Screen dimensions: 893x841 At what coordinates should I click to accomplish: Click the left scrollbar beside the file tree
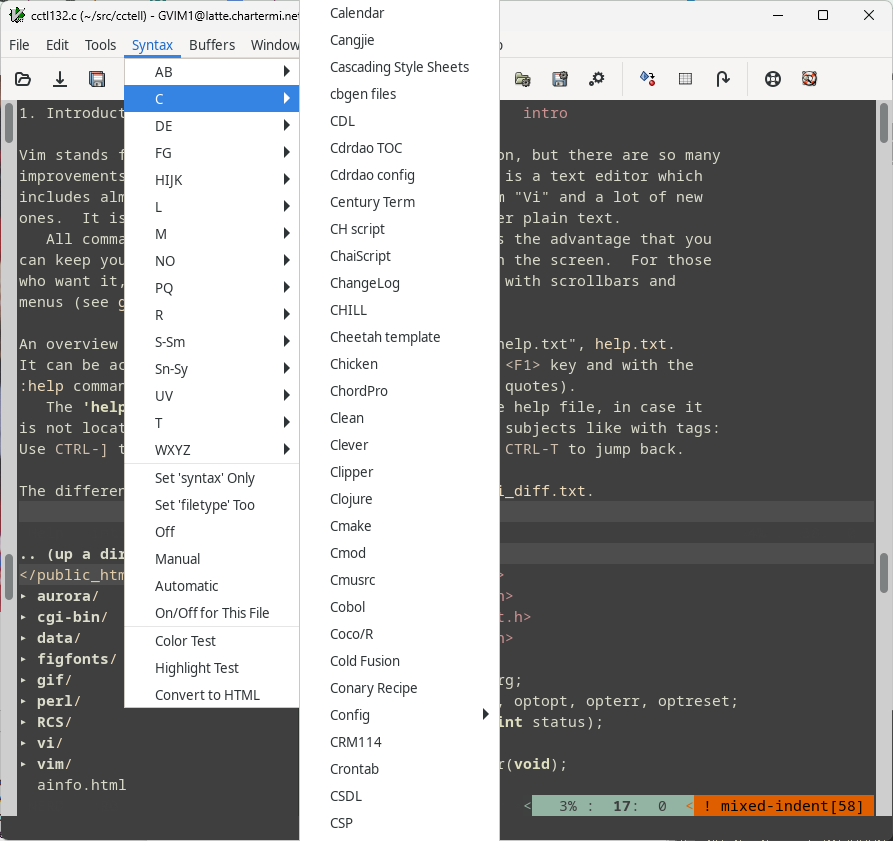pos(9,576)
